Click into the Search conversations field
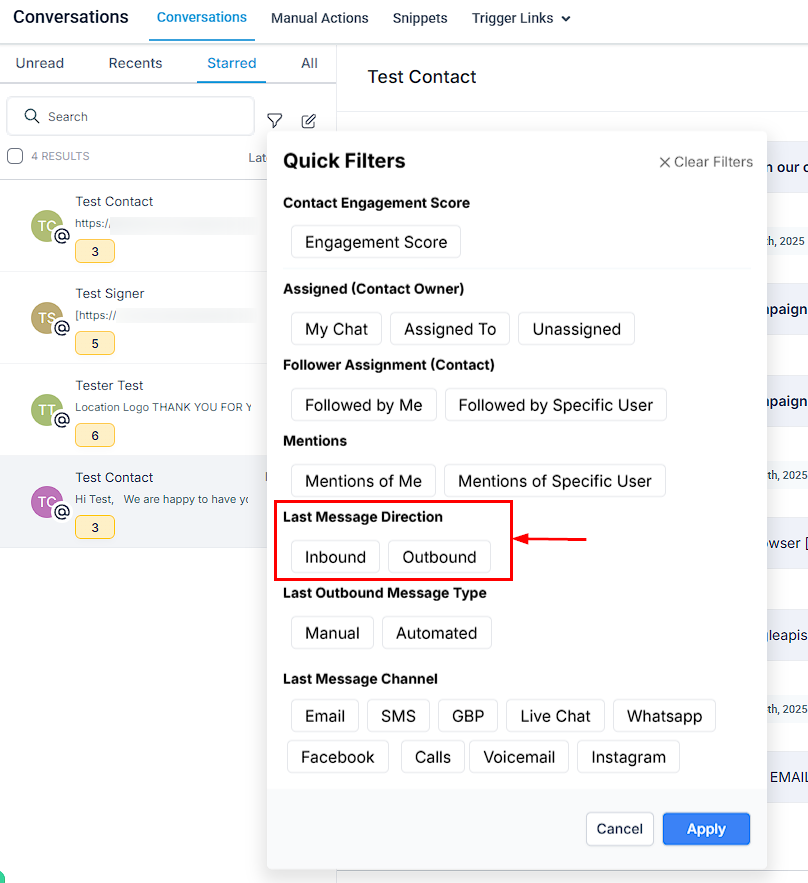Viewport: 808px width, 883px height. (131, 116)
